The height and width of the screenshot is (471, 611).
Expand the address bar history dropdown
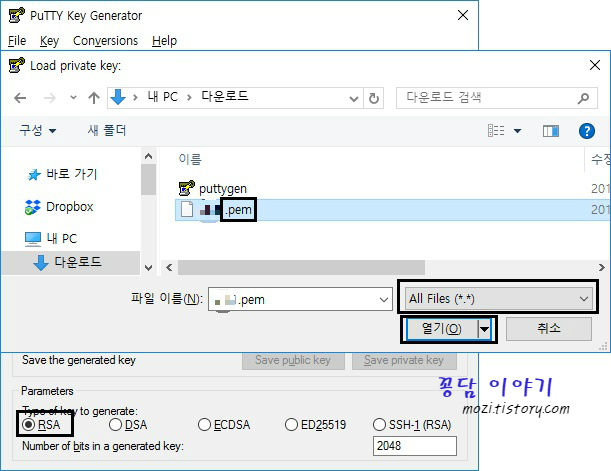[353, 99]
